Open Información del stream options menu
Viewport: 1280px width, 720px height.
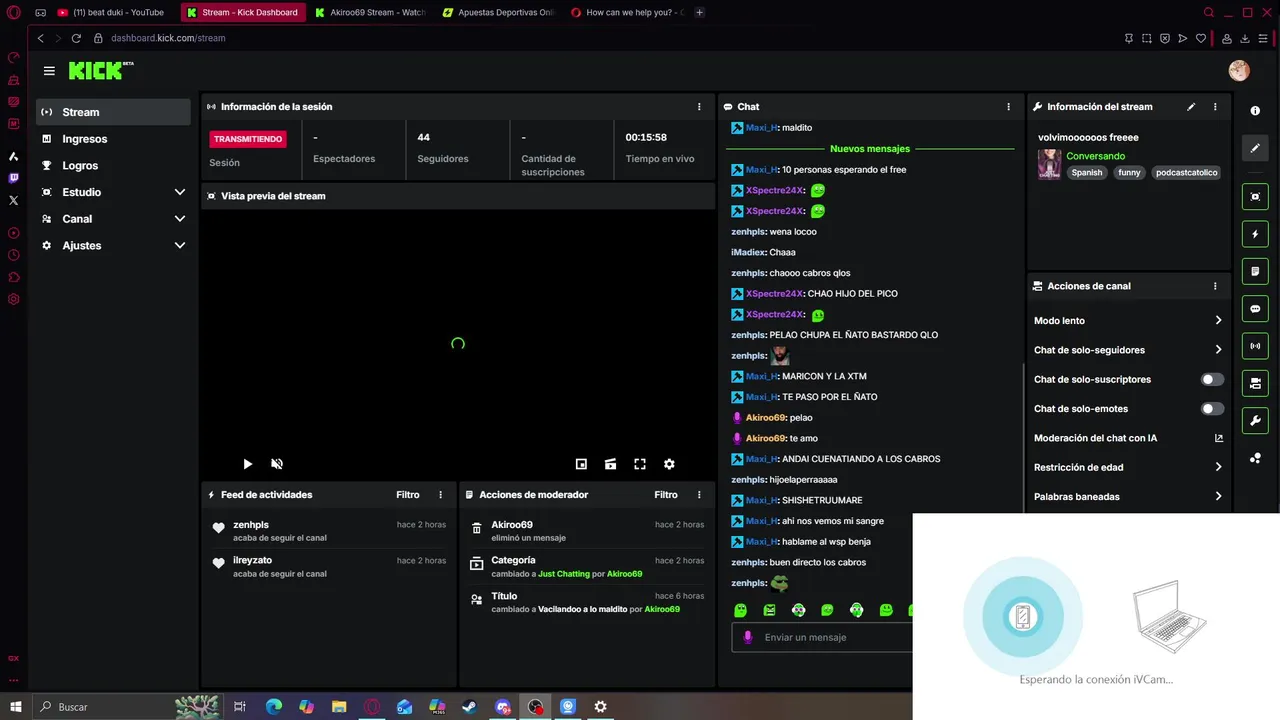[x=1215, y=106]
